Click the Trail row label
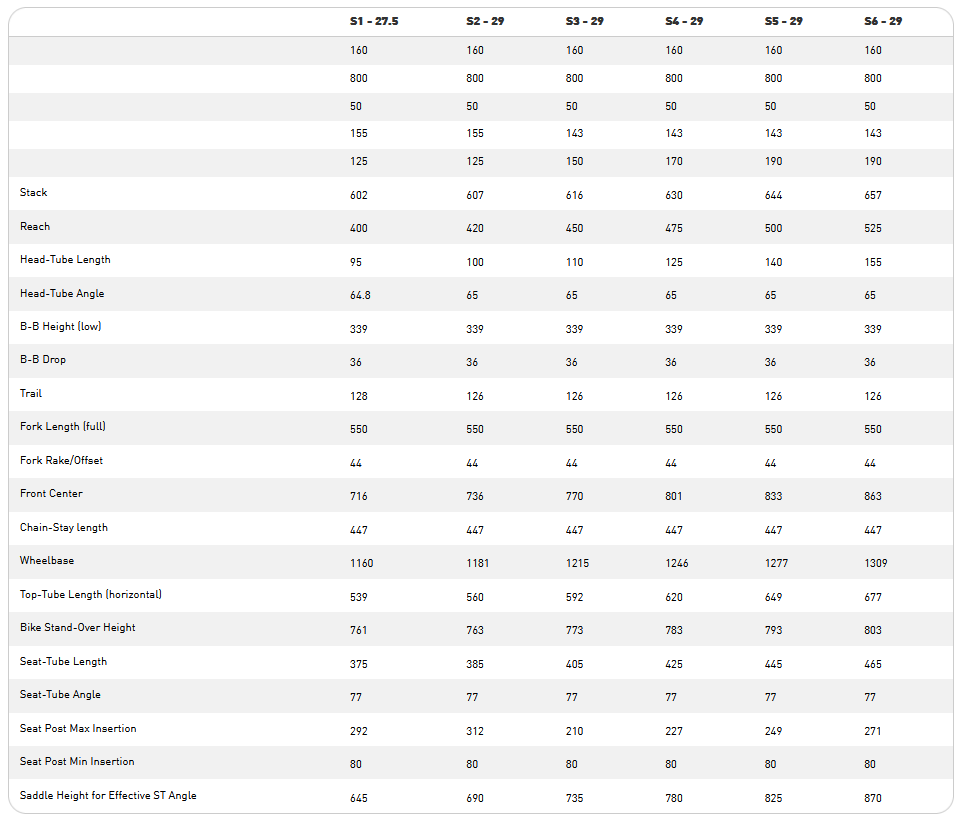Screen dimensions: 958x818 (x=31, y=393)
